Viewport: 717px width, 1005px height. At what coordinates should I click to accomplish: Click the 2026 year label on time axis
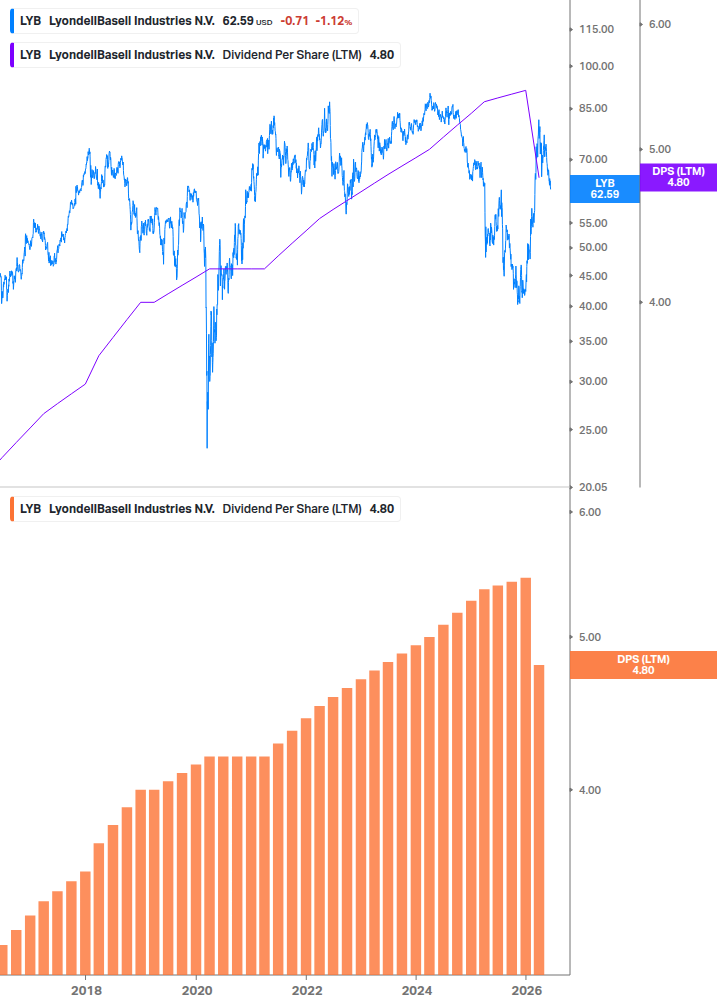(527, 991)
